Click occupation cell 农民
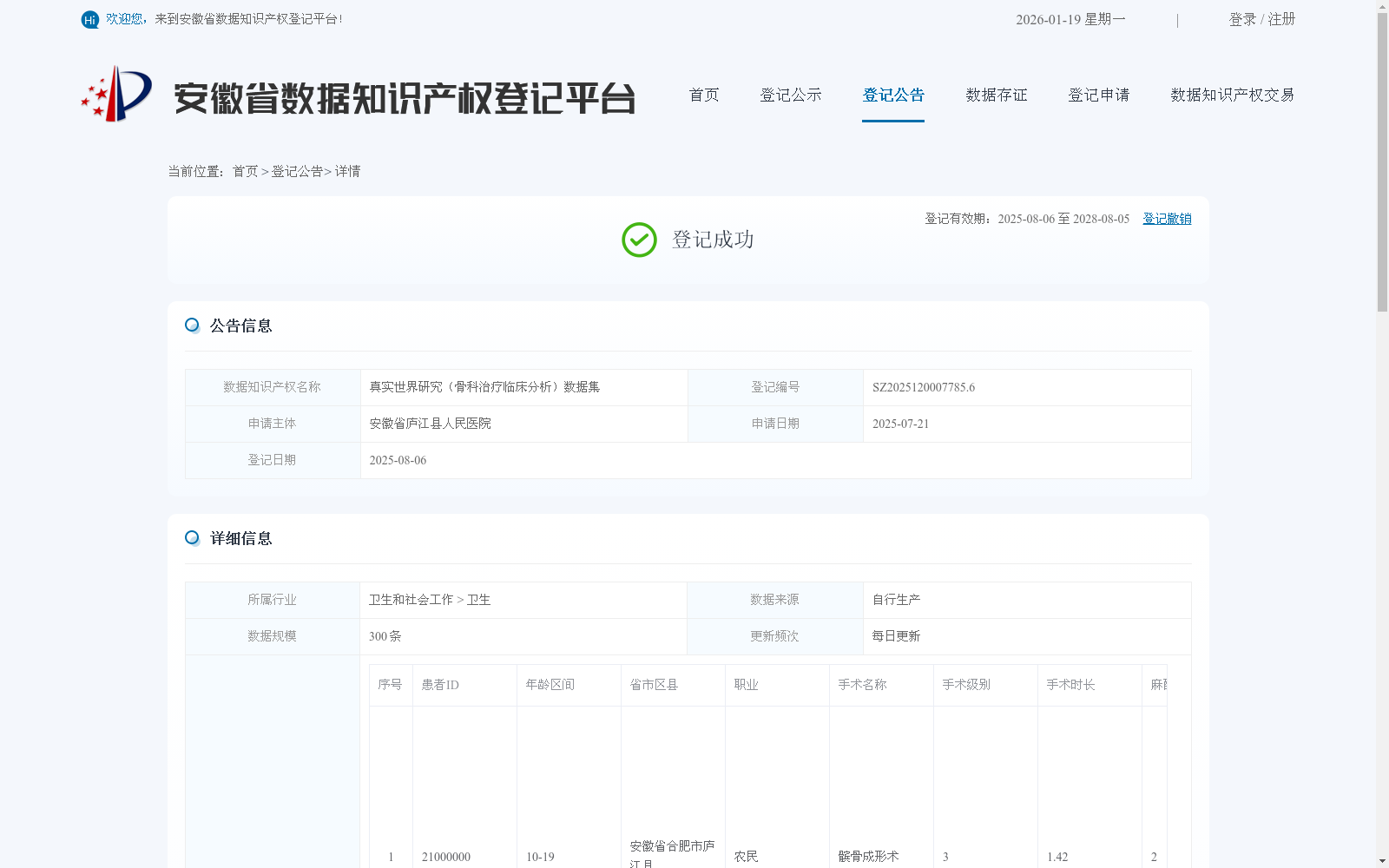The image size is (1389, 868). (747, 857)
